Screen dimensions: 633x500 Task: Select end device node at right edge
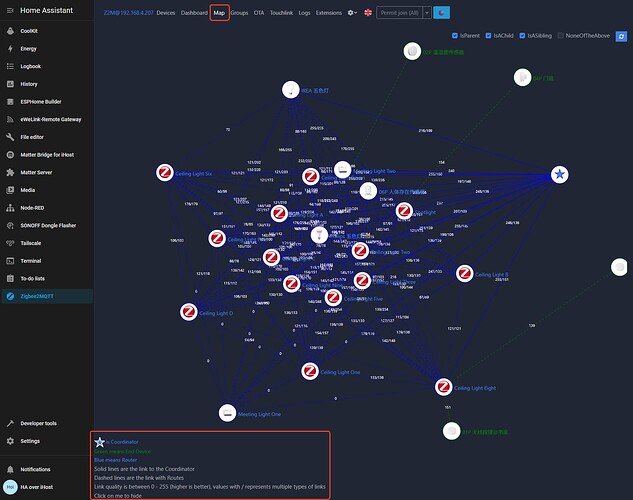tap(619, 267)
